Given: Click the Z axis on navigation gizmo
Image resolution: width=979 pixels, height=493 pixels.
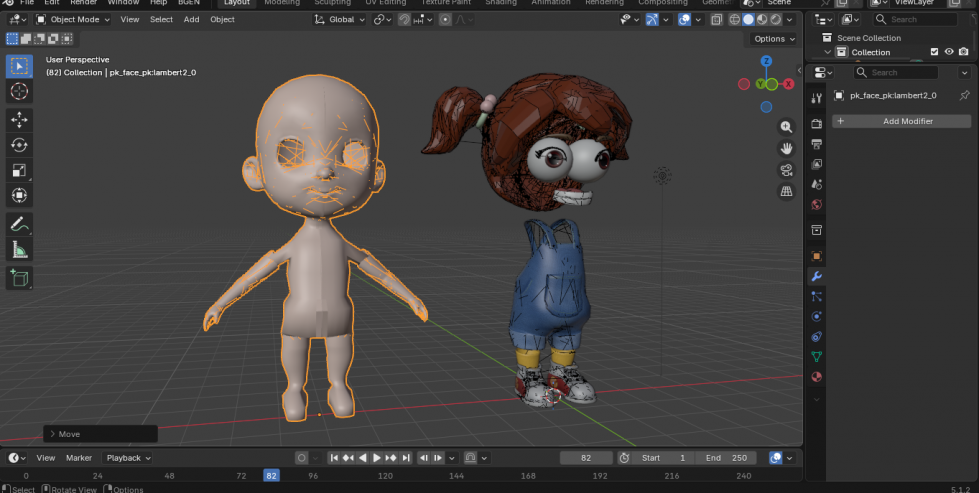Looking at the screenshot, I should point(766,61).
